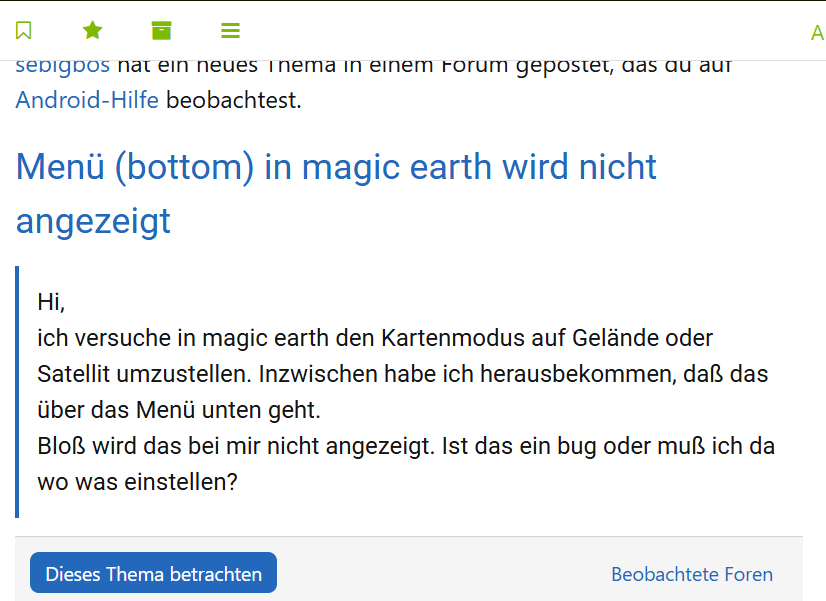Click the 'Dieses Thema betrachten' button

click(153, 573)
